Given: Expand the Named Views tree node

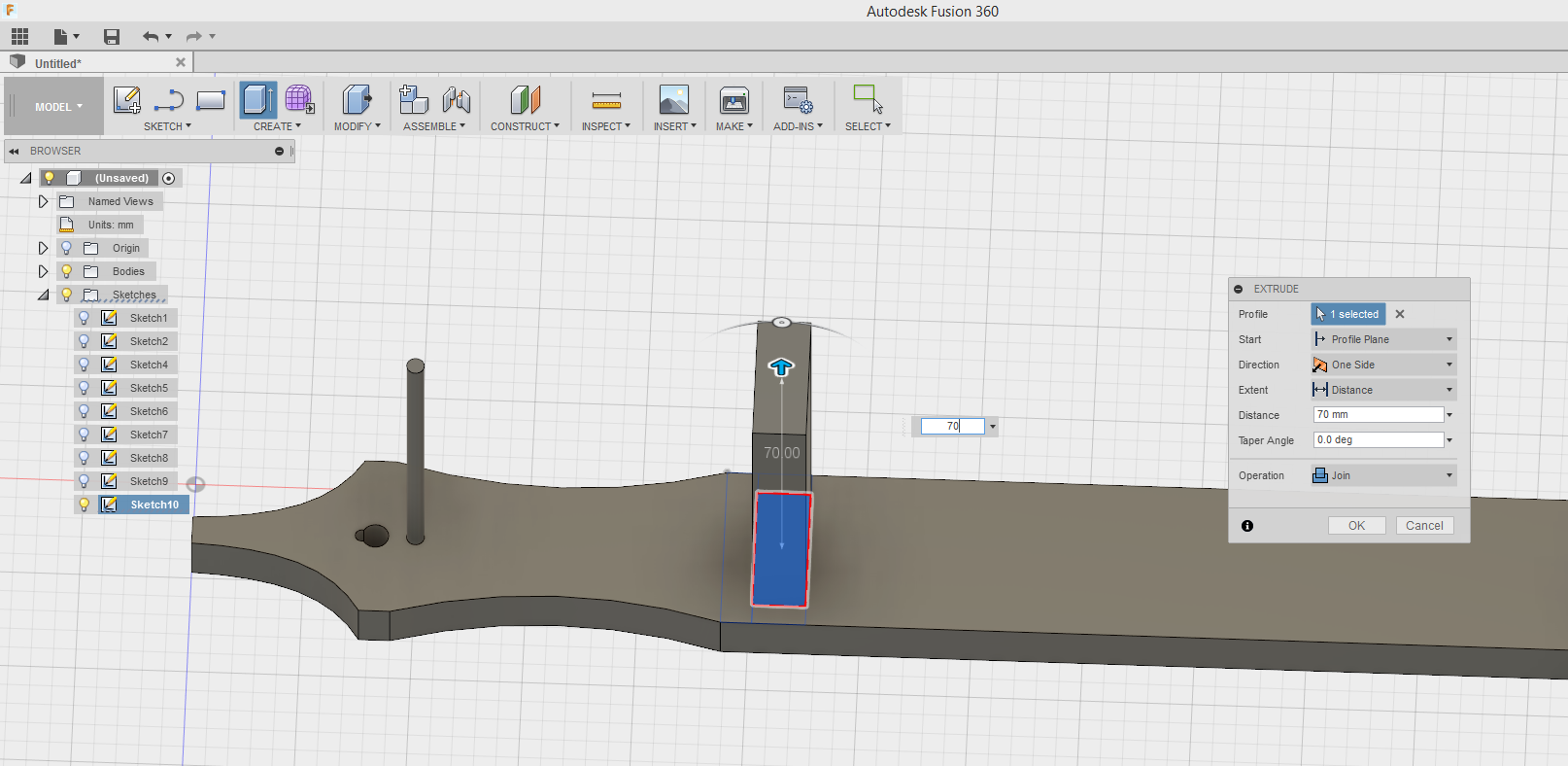Looking at the screenshot, I should [43, 201].
